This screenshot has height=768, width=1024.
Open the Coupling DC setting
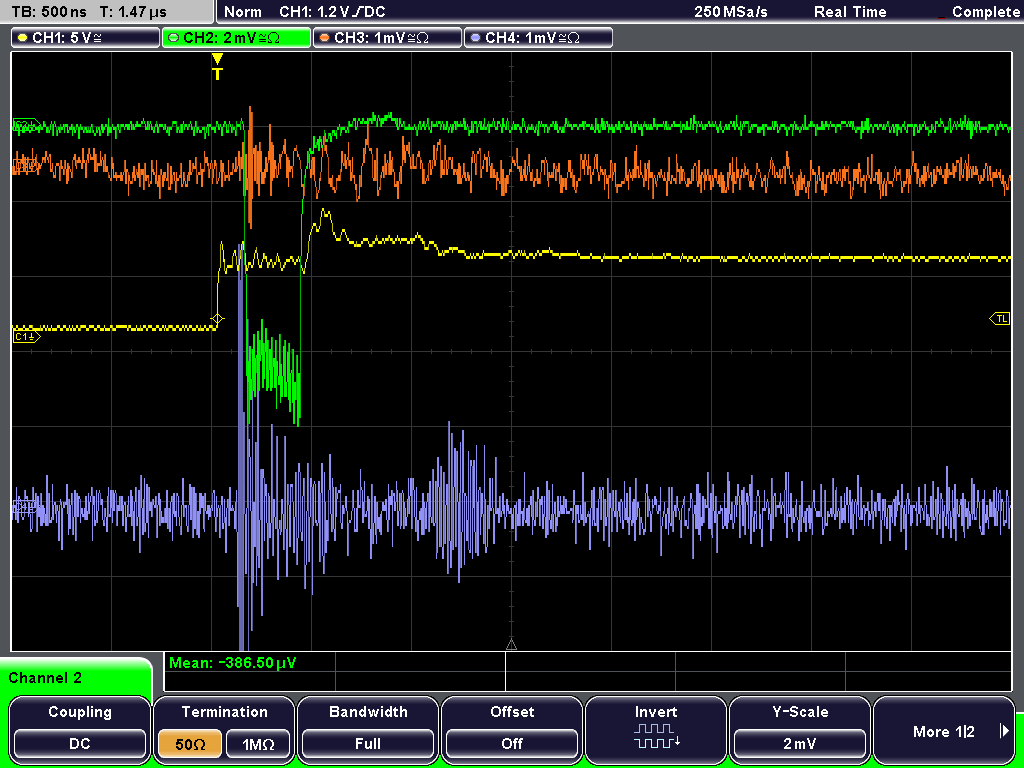point(80,729)
